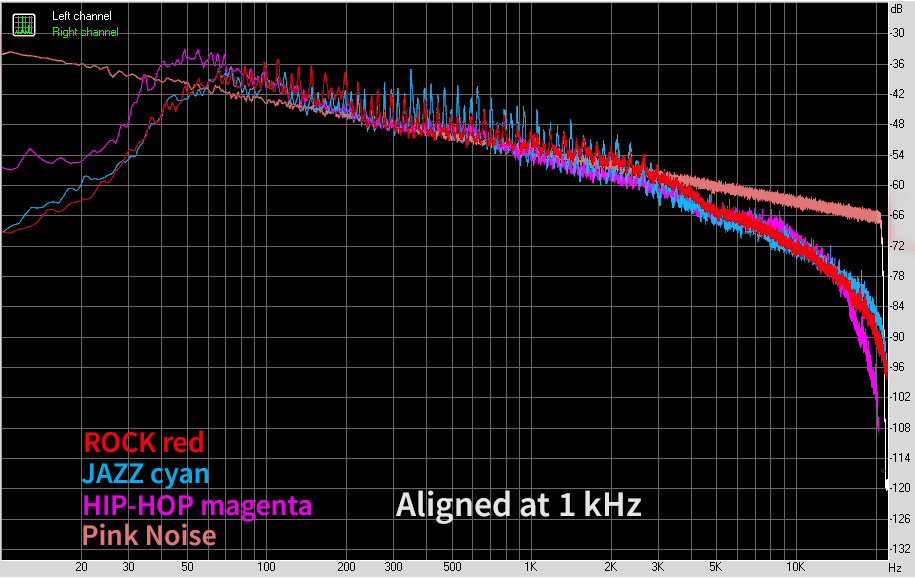Click the 1K frequency axis label
This screenshot has width=915, height=578.
pyautogui.click(x=530, y=566)
